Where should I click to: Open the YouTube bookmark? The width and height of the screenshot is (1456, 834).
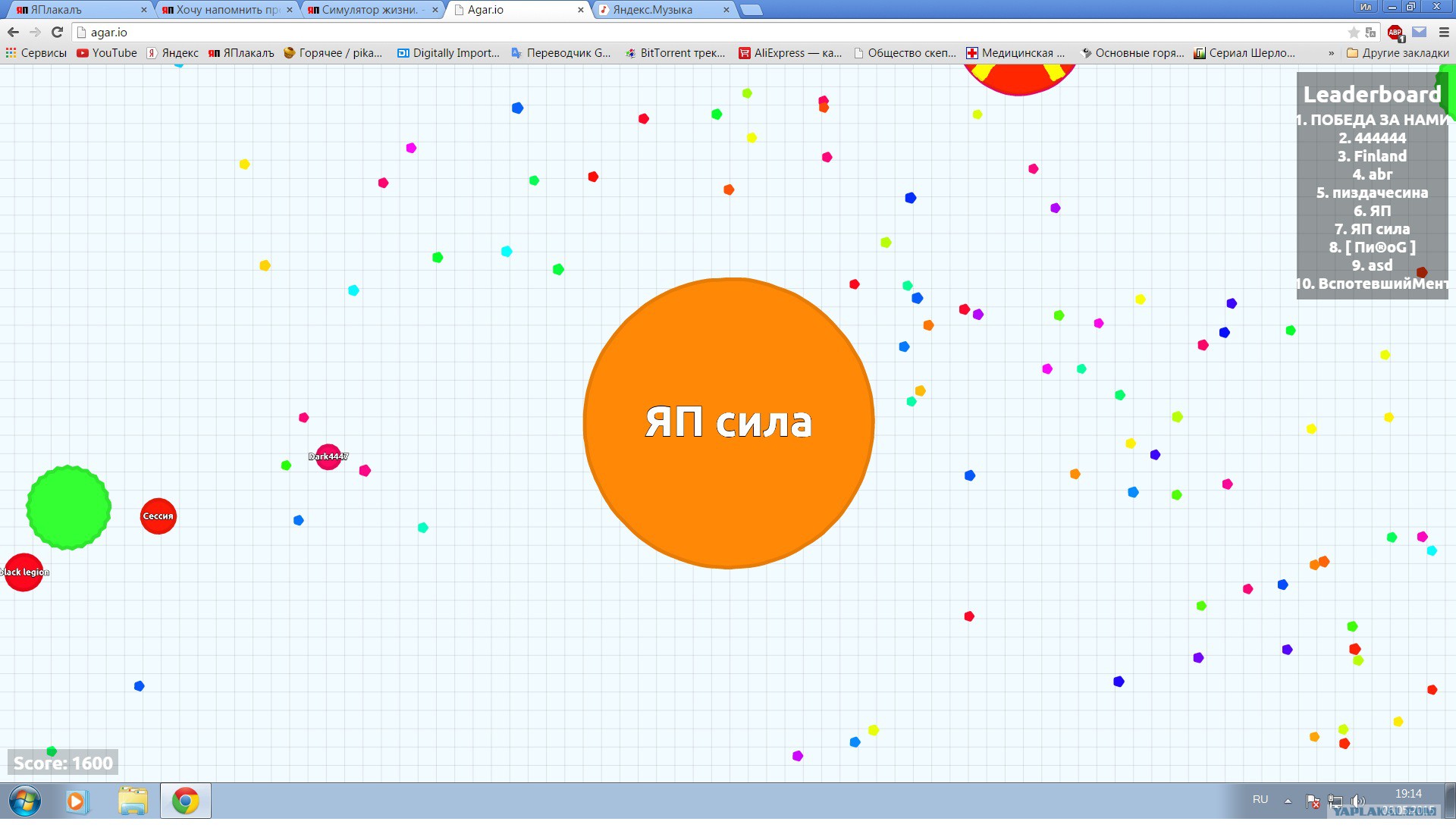click(x=107, y=53)
